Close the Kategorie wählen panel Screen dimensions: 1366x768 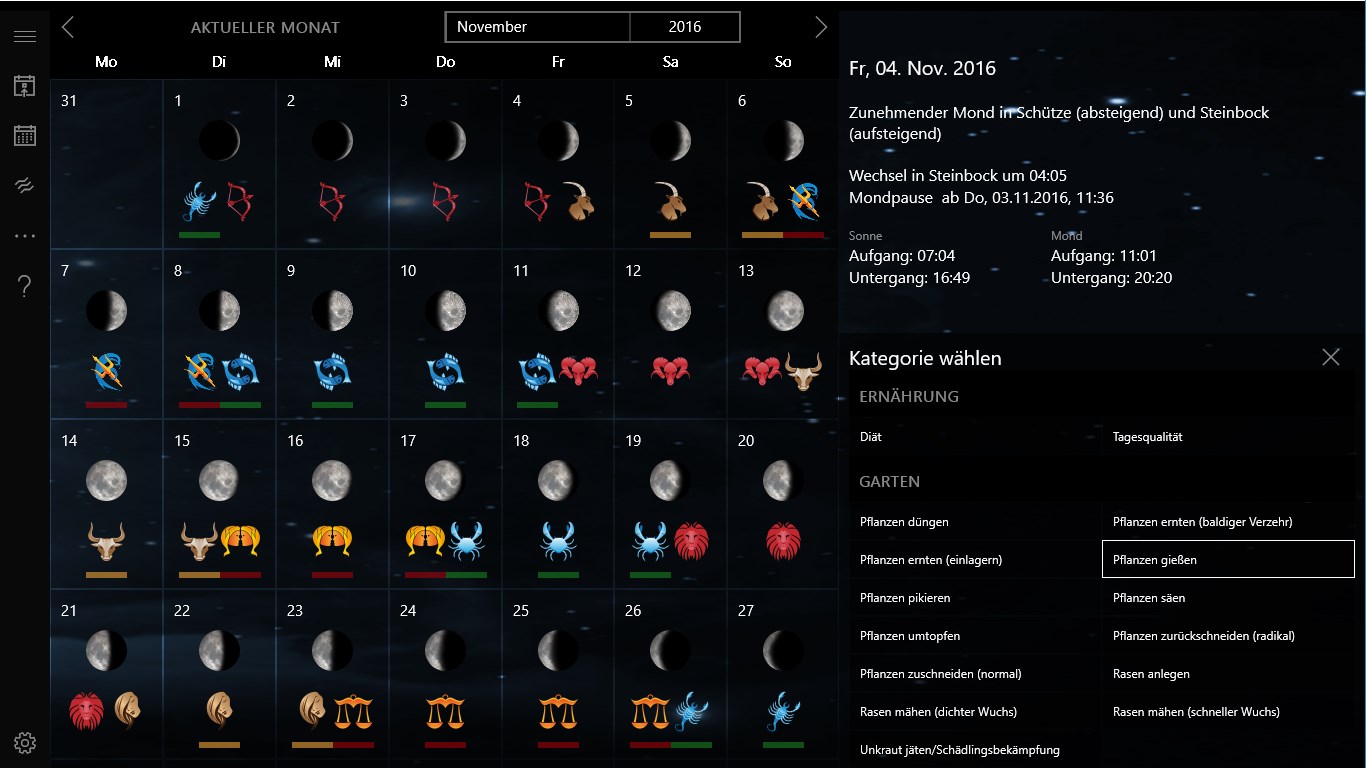point(1330,357)
